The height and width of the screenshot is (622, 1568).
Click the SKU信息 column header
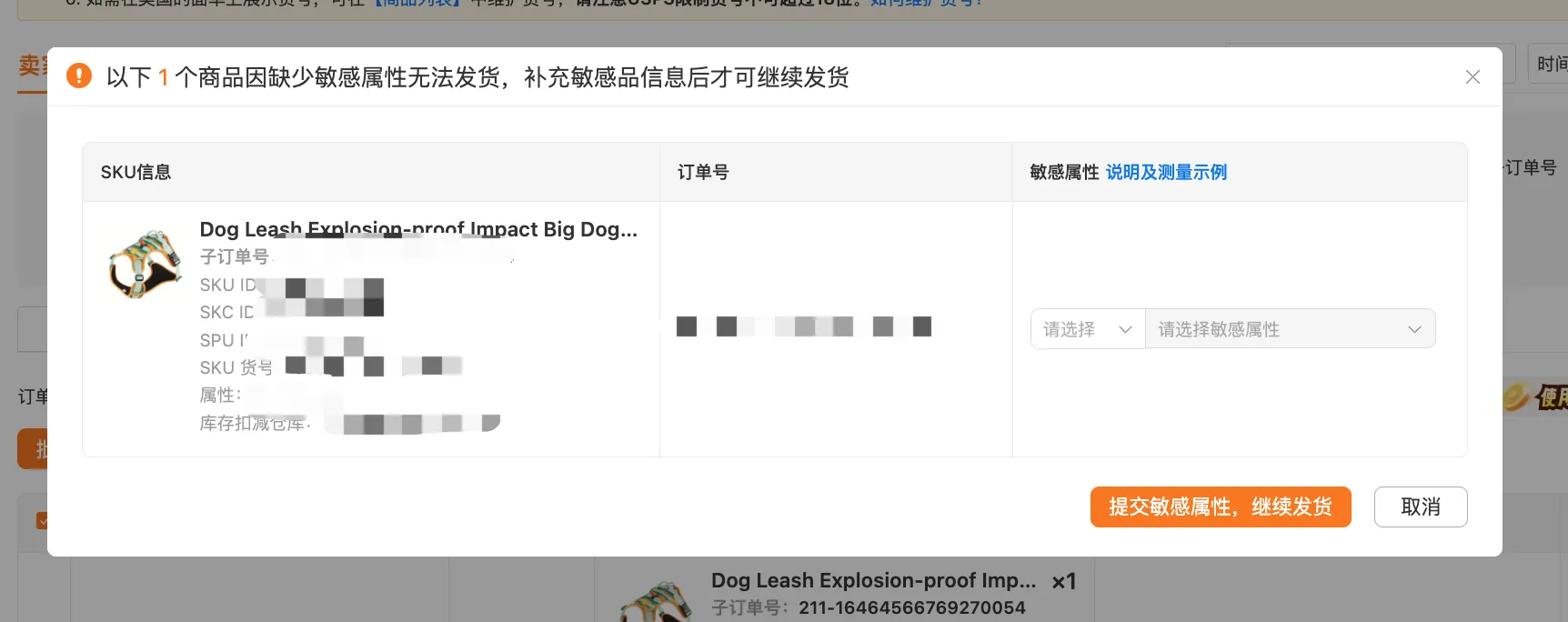click(136, 172)
